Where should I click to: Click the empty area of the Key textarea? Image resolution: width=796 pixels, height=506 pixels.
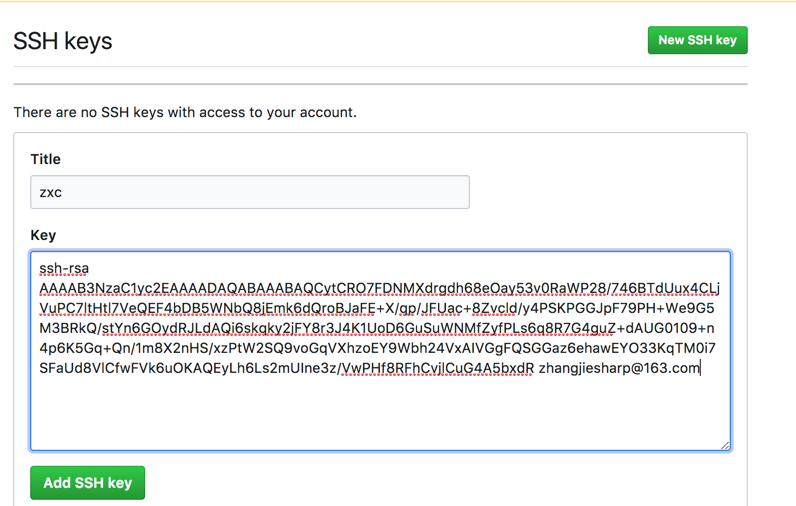pos(380,415)
